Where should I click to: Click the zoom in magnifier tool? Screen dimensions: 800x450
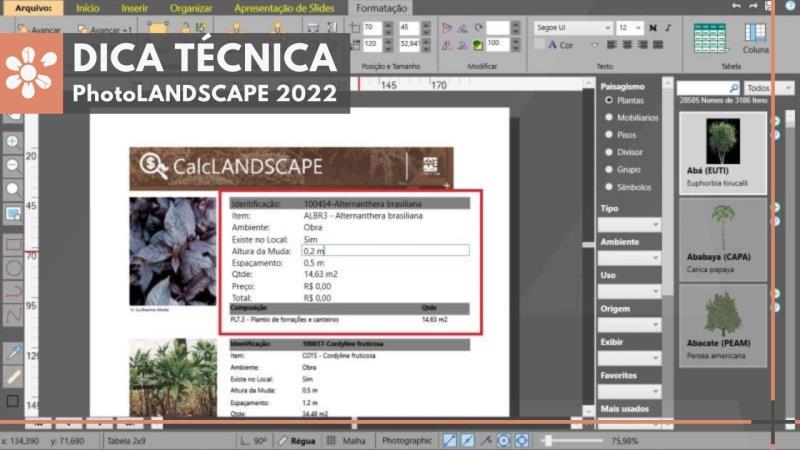point(13,141)
